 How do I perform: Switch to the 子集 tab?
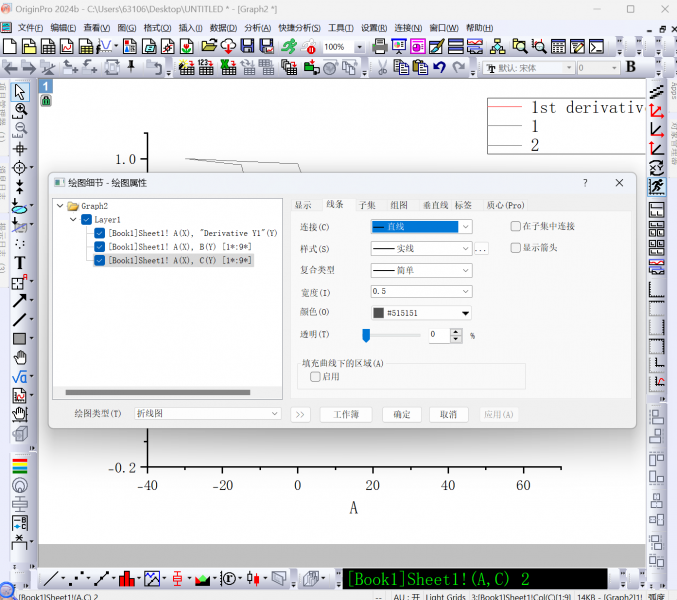point(367,205)
